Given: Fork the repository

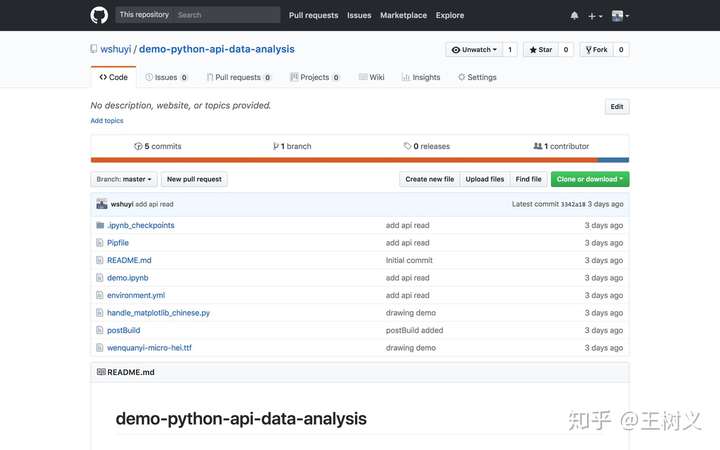Looking at the screenshot, I should [596, 49].
